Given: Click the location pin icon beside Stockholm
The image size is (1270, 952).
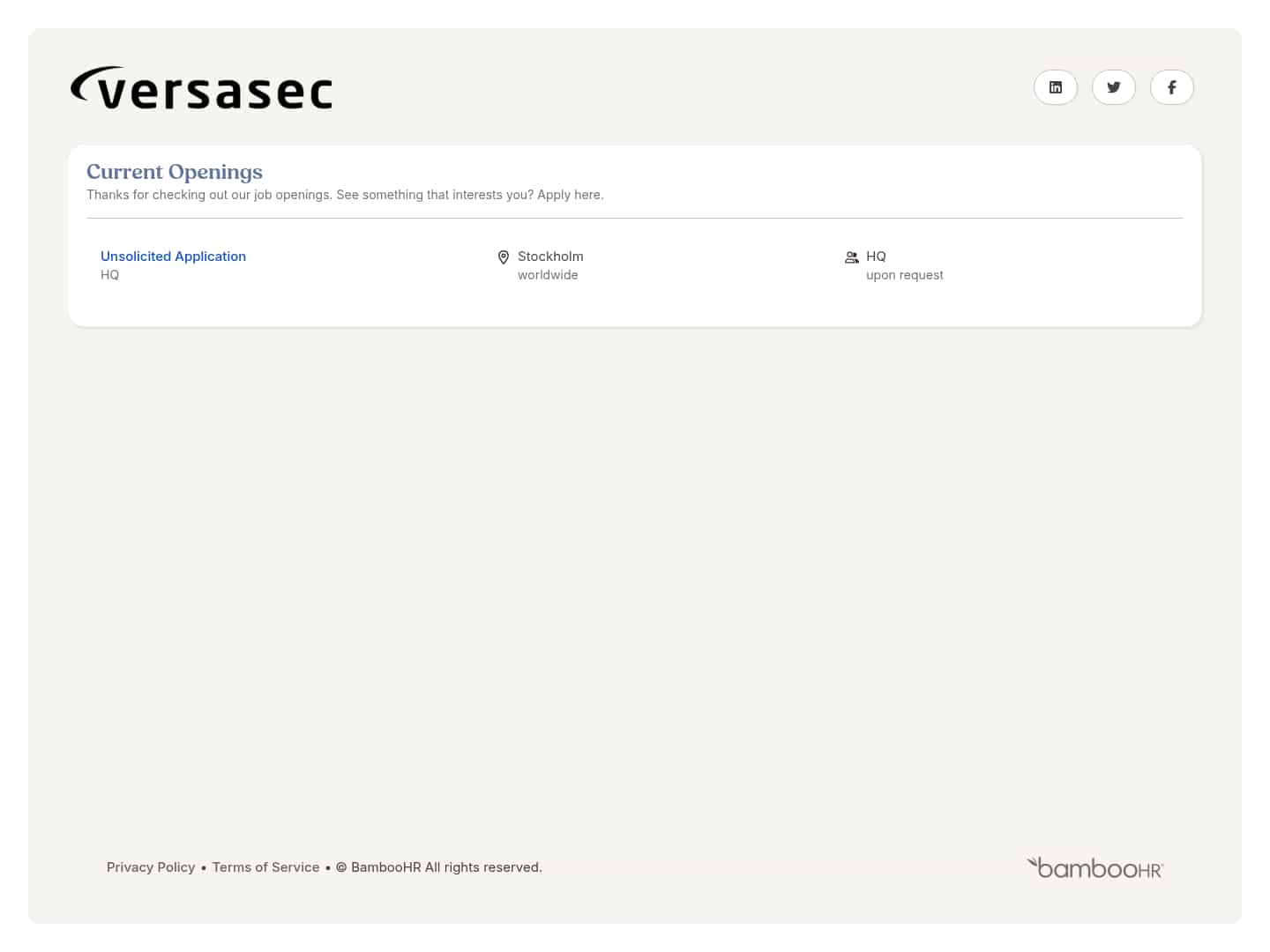Looking at the screenshot, I should [x=504, y=257].
